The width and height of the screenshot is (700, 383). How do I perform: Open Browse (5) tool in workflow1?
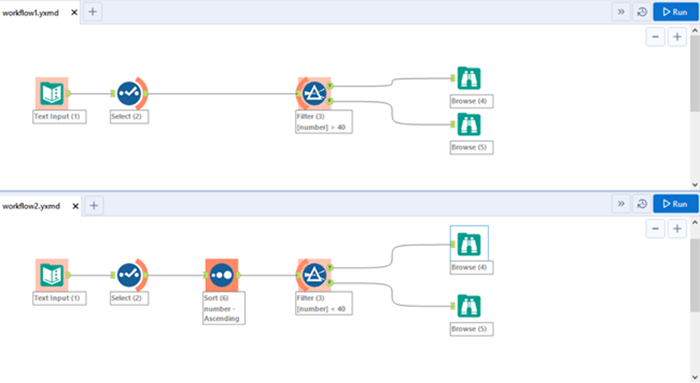coord(469,125)
